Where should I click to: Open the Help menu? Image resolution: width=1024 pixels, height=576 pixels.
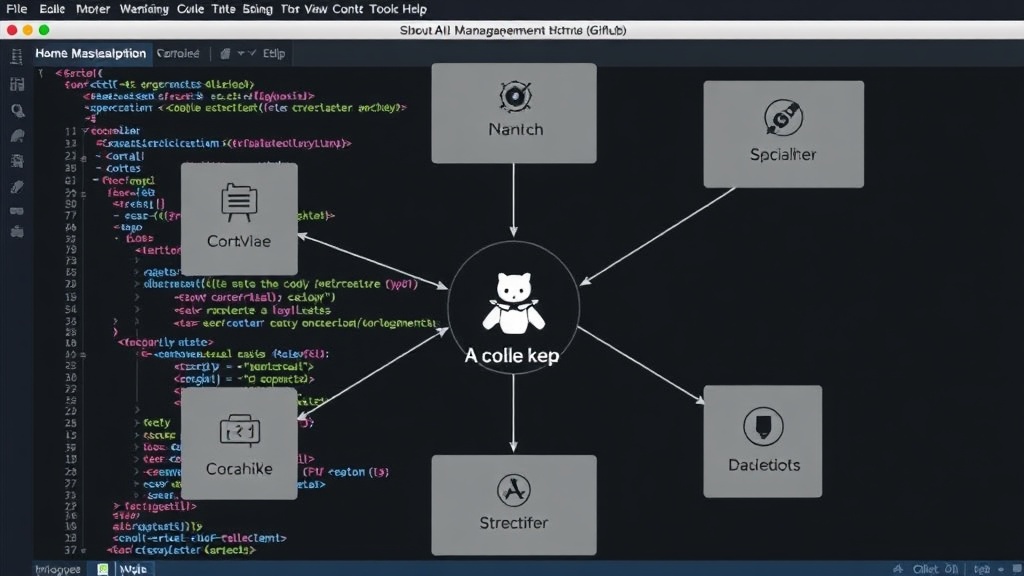tap(414, 9)
